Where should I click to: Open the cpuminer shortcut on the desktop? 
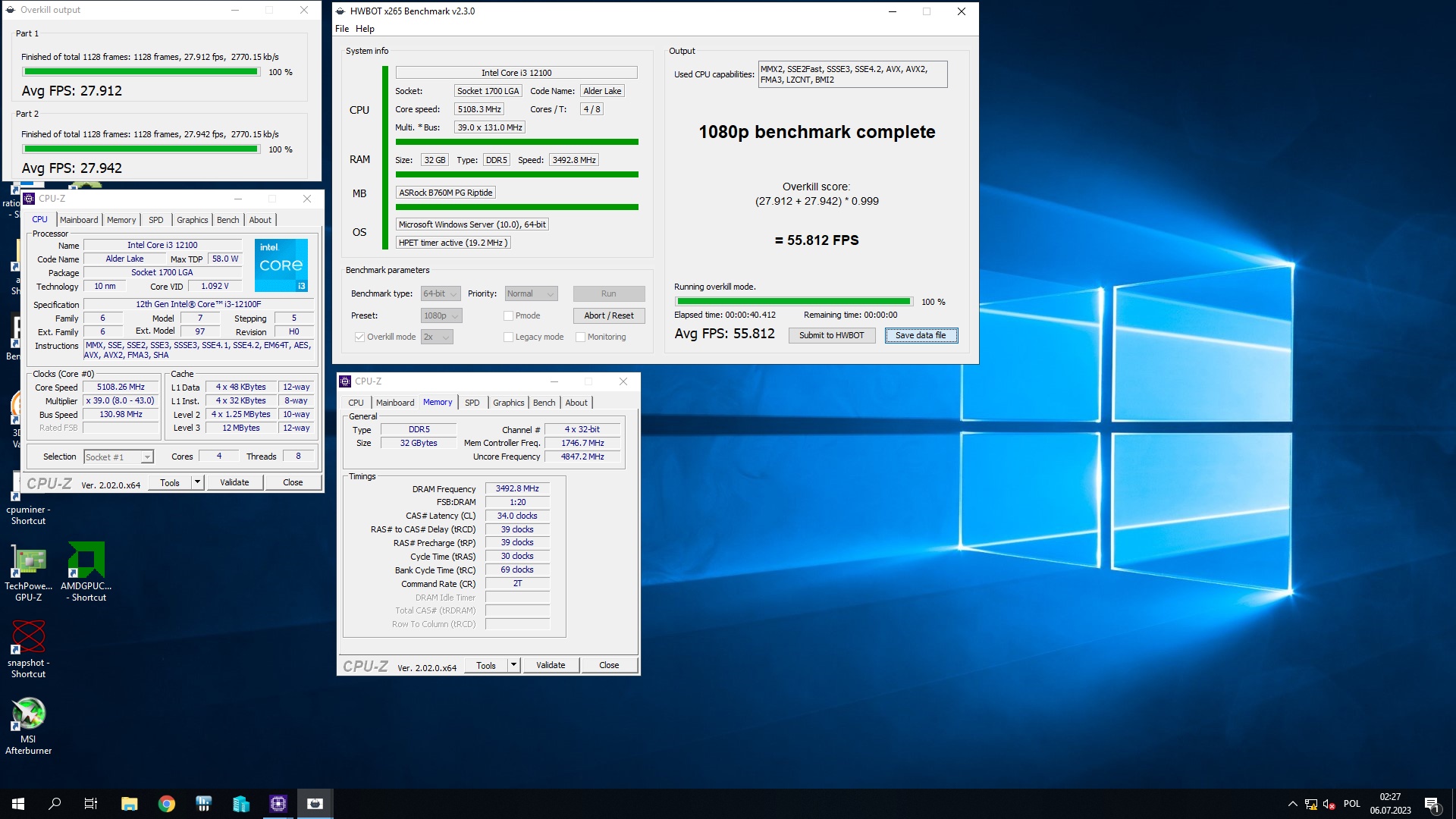28,497
